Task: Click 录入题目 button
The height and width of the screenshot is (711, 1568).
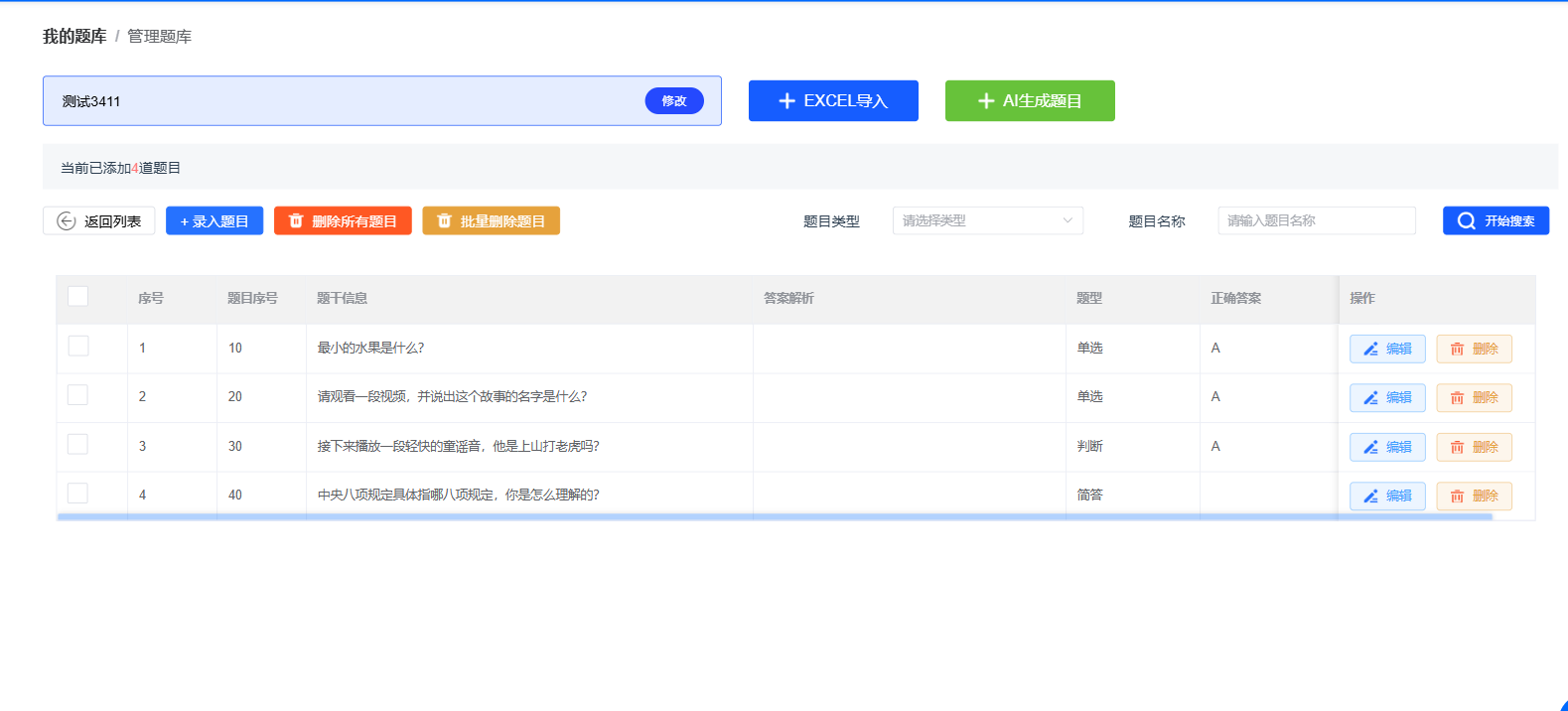Action: [x=214, y=220]
